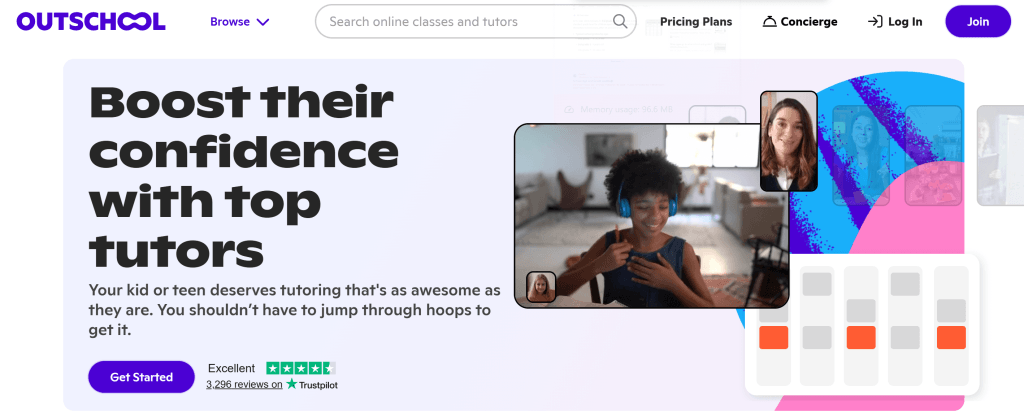Click the Excellent rating label
The image size is (1024, 417).
[x=231, y=368]
